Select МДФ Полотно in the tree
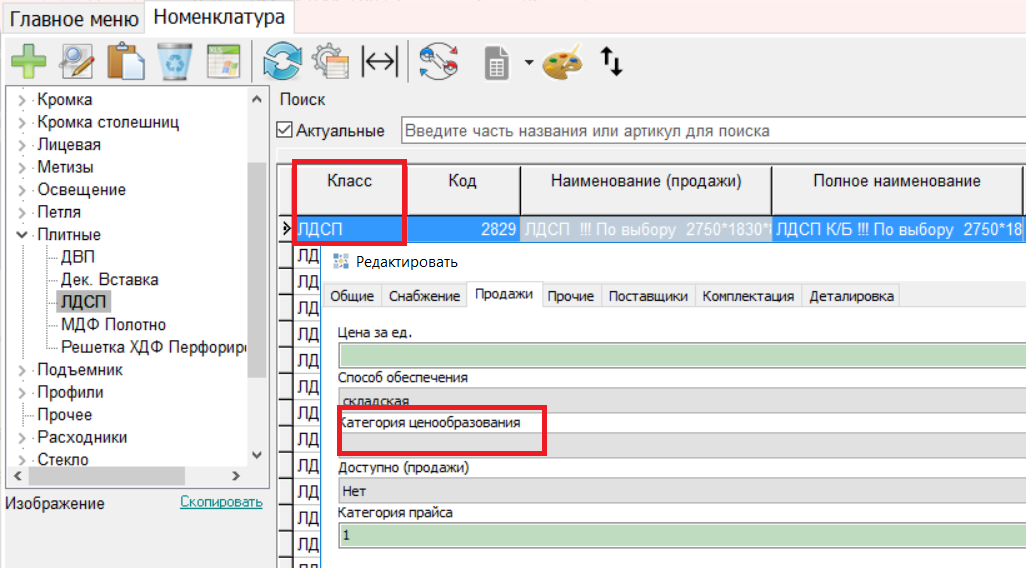This screenshot has height=568, width=1026. coord(113,325)
